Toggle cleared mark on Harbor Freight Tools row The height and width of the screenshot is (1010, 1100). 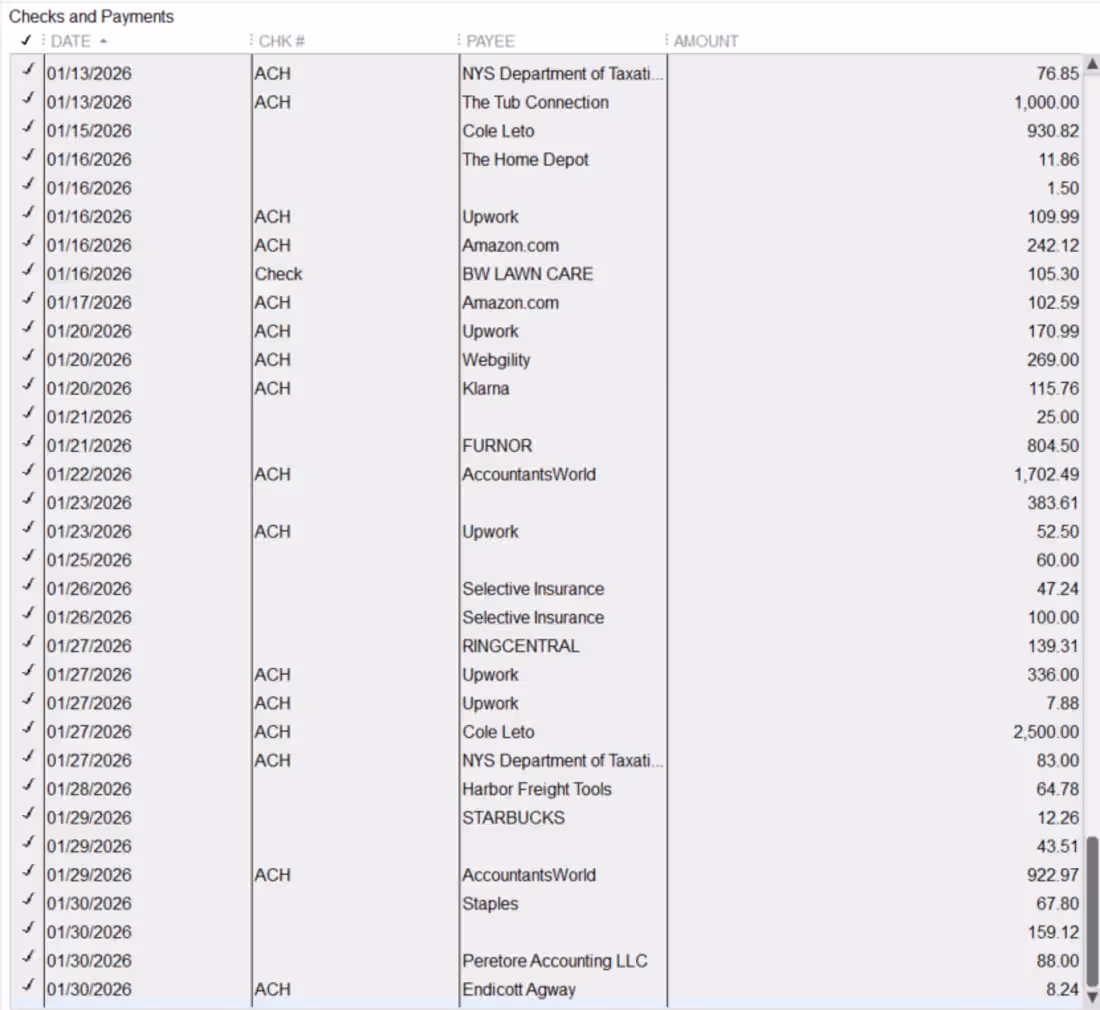pos(28,786)
